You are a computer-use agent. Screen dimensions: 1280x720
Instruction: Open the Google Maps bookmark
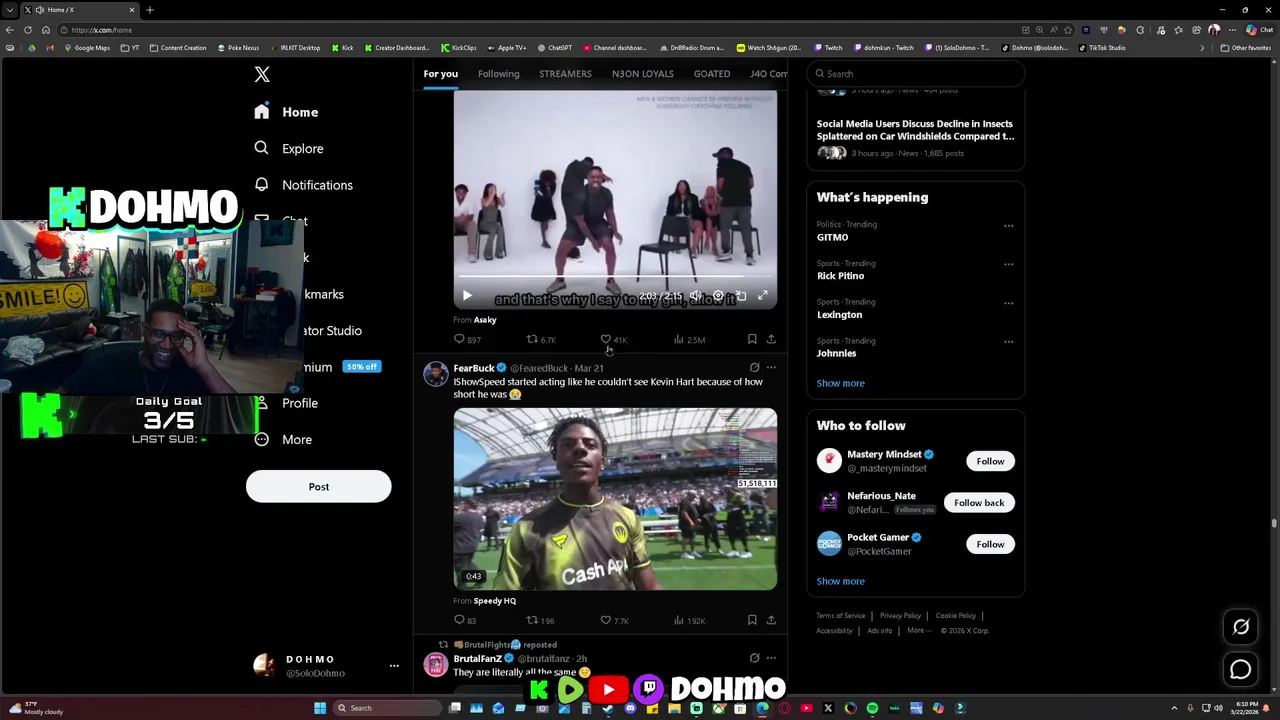(86, 48)
